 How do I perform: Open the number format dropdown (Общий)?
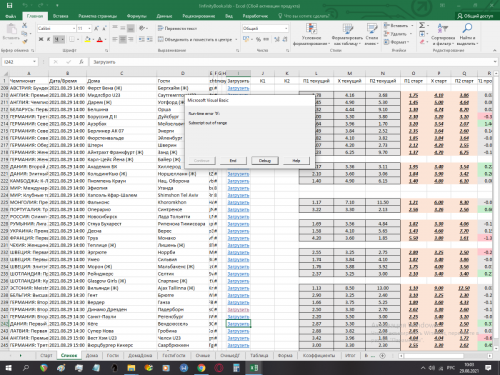pyautogui.click(x=286, y=29)
